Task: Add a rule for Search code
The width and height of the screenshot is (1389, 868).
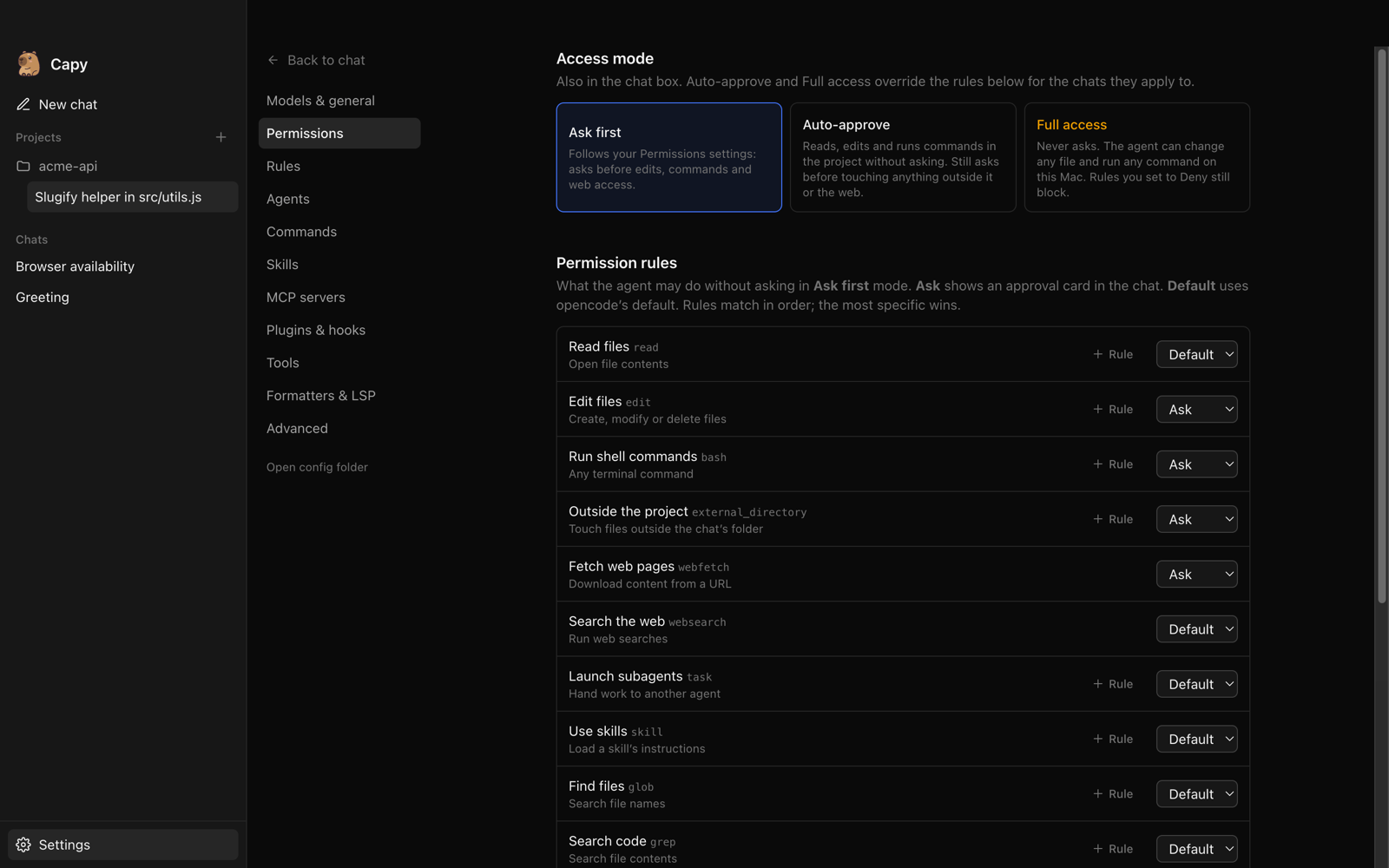Action: [1113, 849]
